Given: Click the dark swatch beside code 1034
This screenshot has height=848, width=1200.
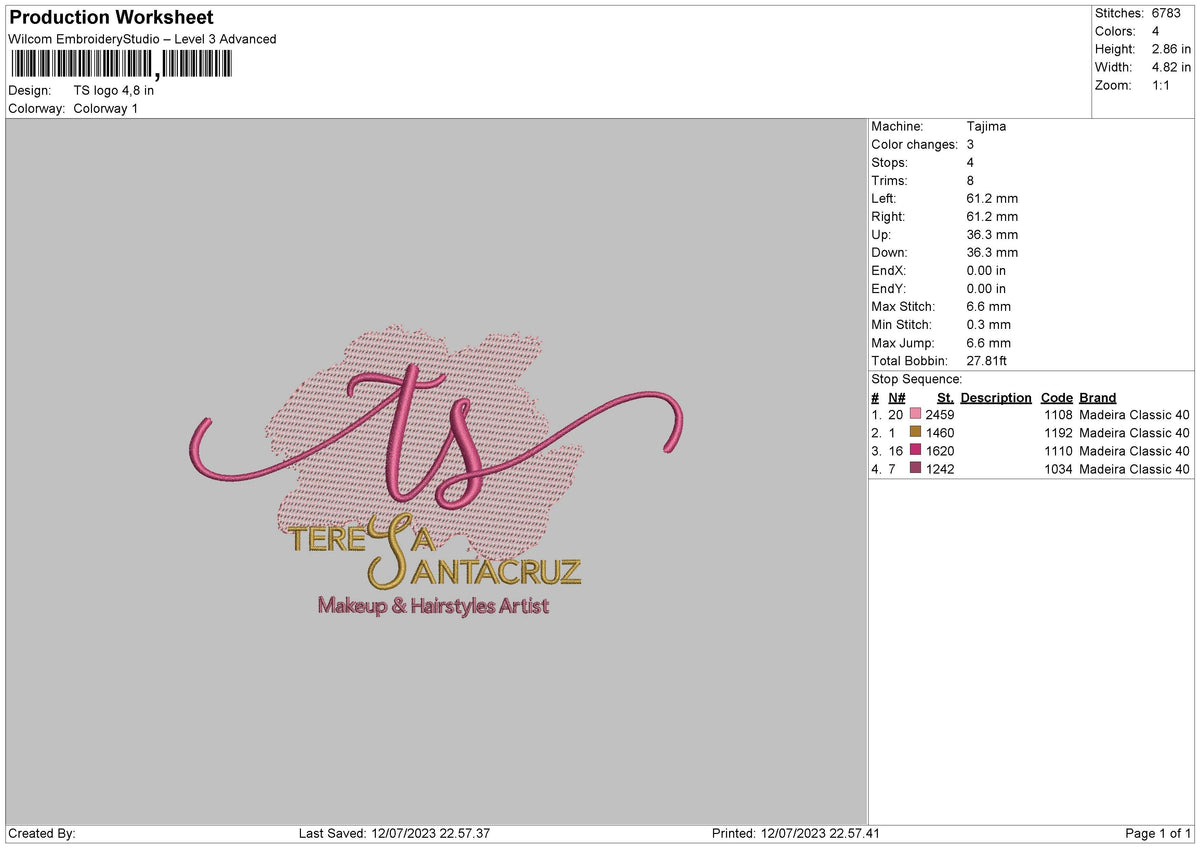Looking at the screenshot, I should (915, 468).
